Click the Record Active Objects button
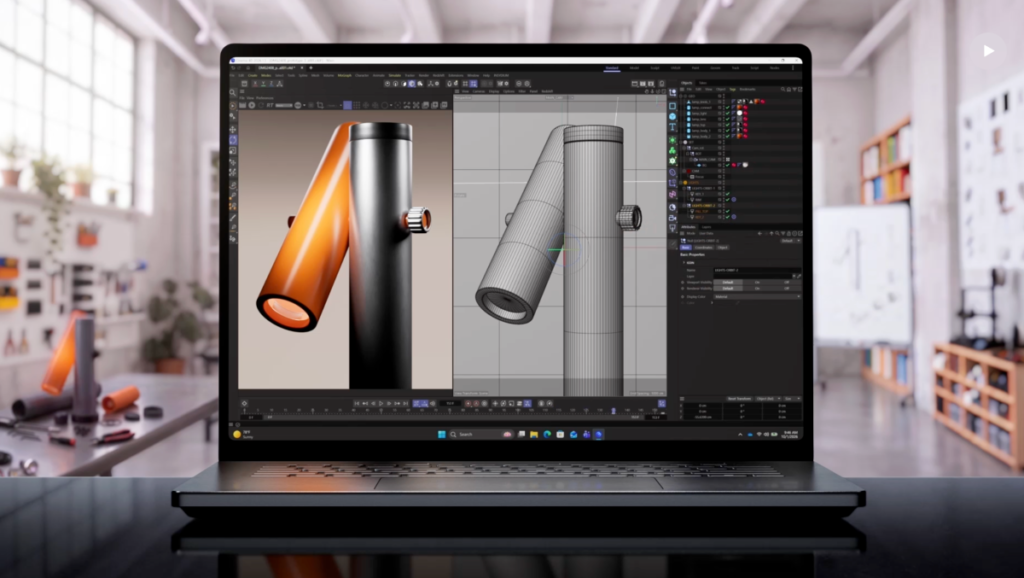The width and height of the screenshot is (1024, 578). coord(468,404)
